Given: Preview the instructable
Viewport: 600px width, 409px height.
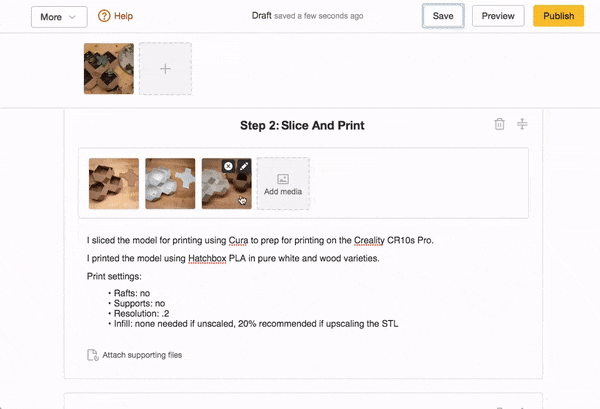Looking at the screenshot, I should 498,17.
